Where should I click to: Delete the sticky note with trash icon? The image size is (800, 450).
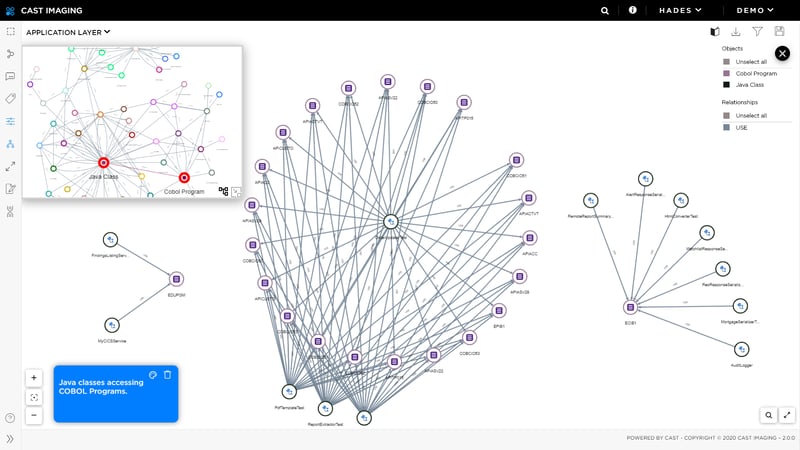tap(168, 374)
